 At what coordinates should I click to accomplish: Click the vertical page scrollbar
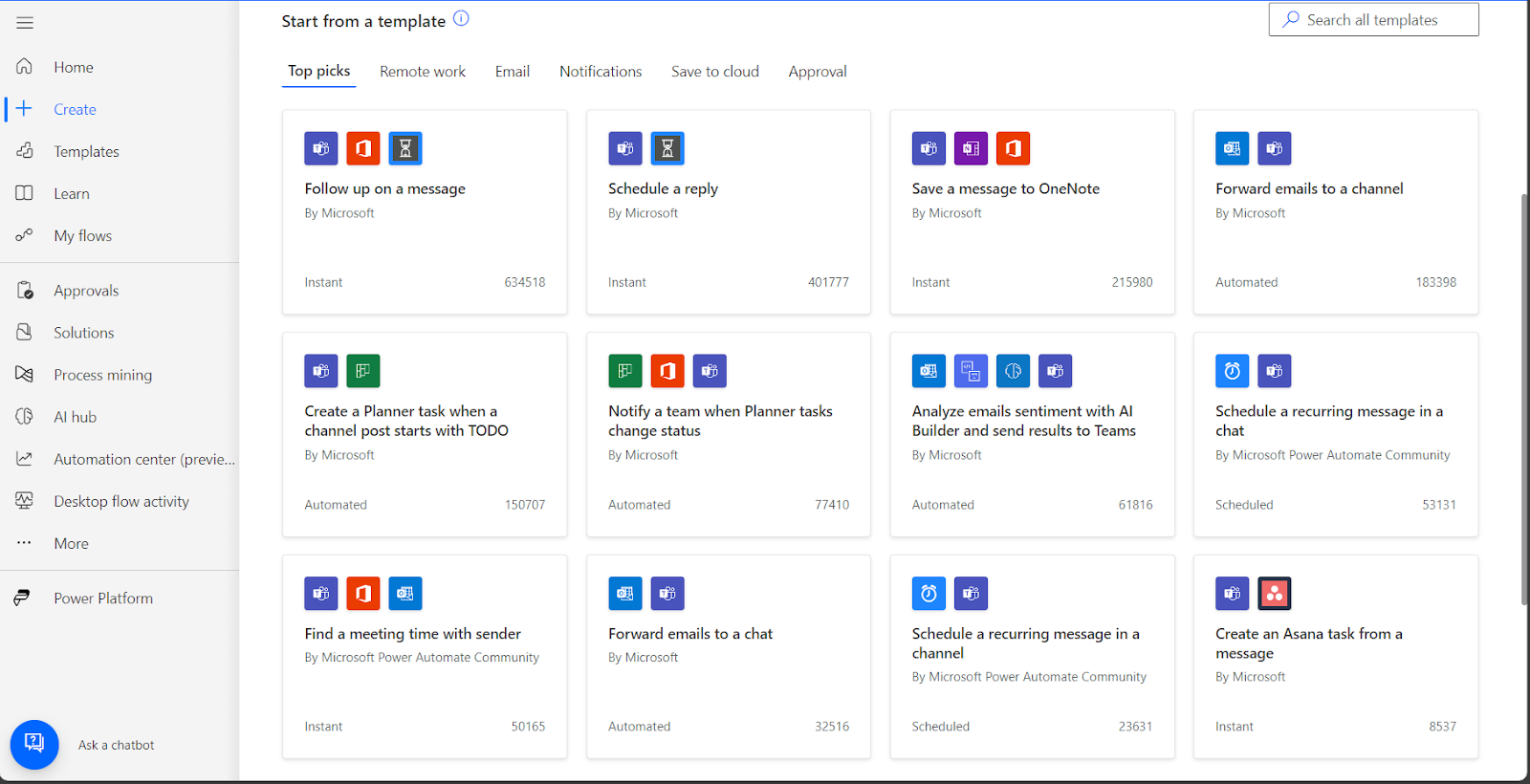pyautogui.click(x=1524, y=400)
